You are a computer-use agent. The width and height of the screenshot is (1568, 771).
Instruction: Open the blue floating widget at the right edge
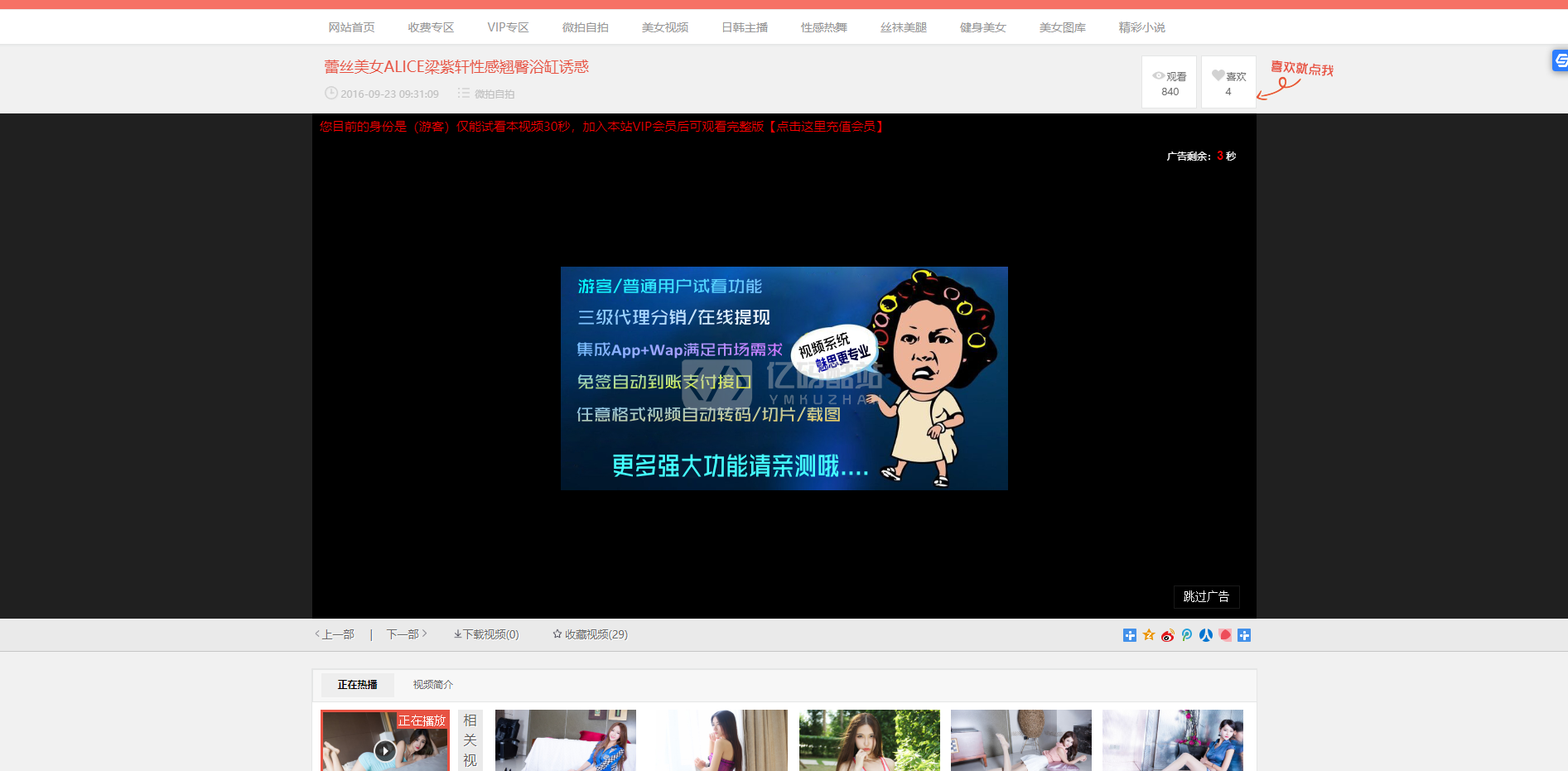pos(1560,60)
